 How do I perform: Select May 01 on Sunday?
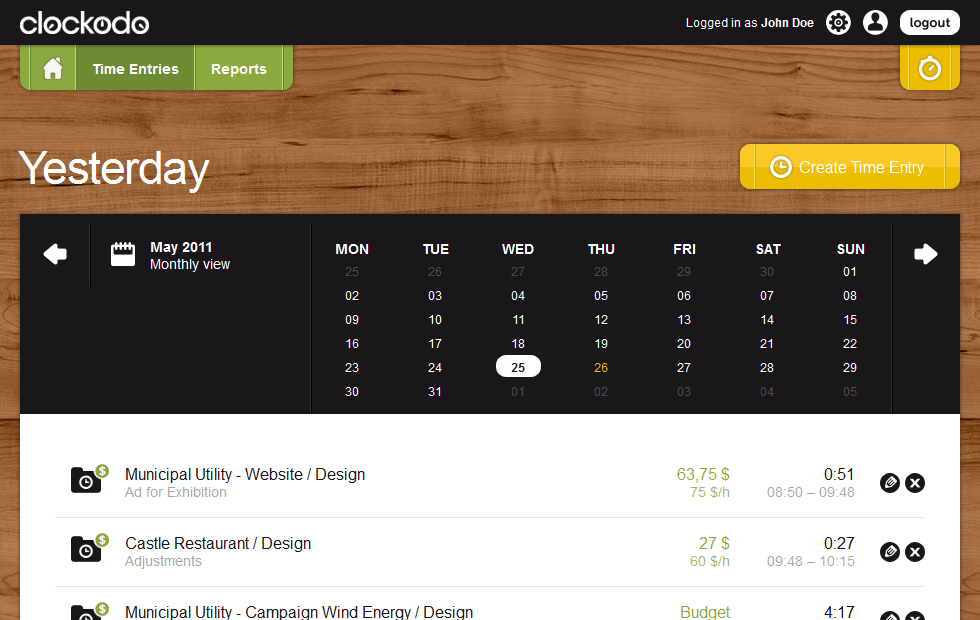pos(849,272)
